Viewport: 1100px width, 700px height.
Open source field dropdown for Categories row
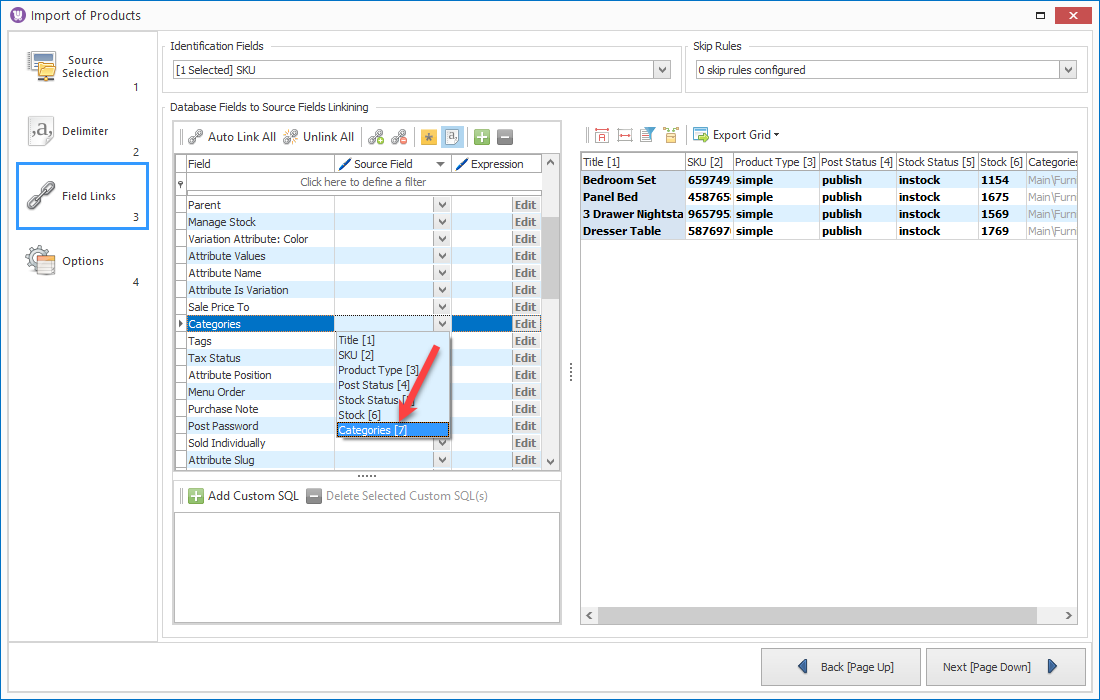pyautogui.click(x=442, y=324)
